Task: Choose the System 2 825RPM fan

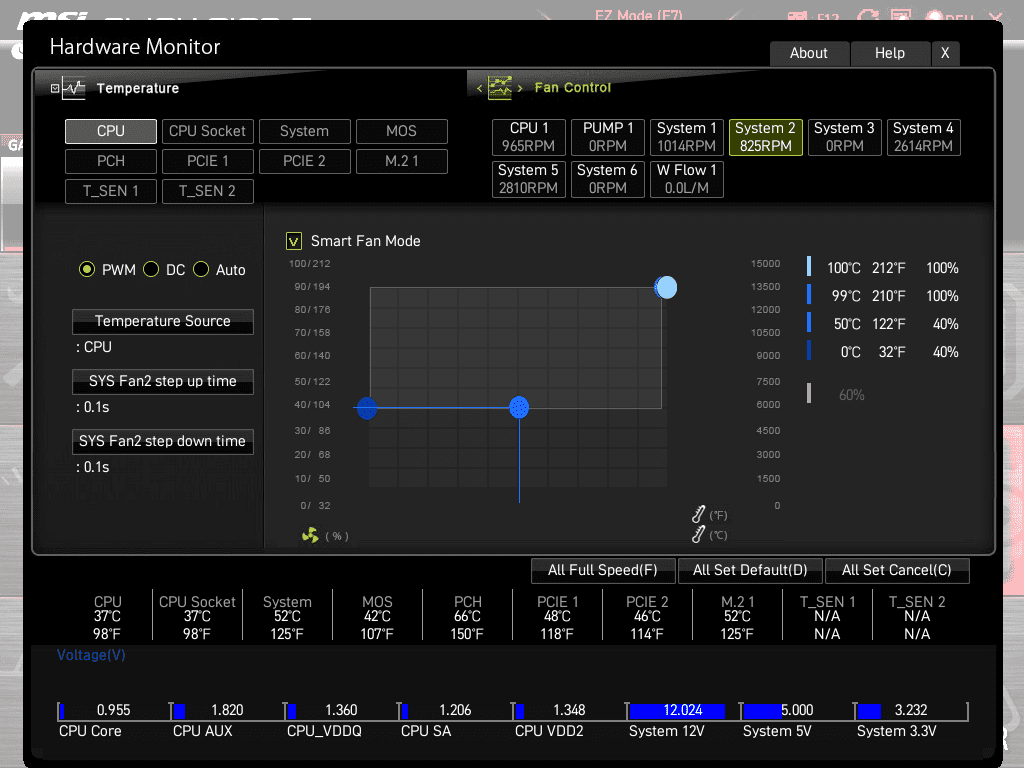Action: pyautogui.click(x=765, y=137)
